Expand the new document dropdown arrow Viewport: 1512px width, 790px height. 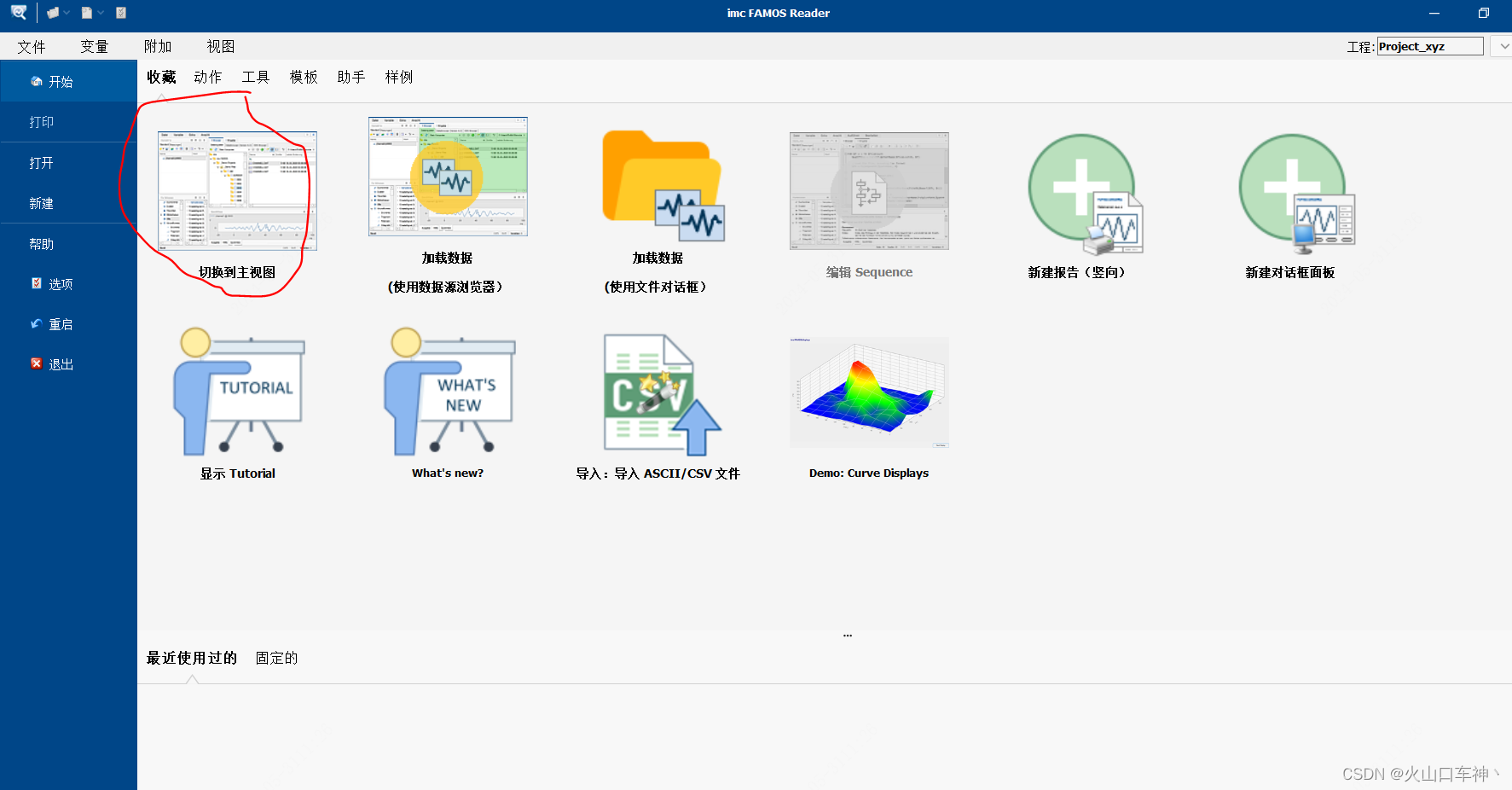coord(101,13)
